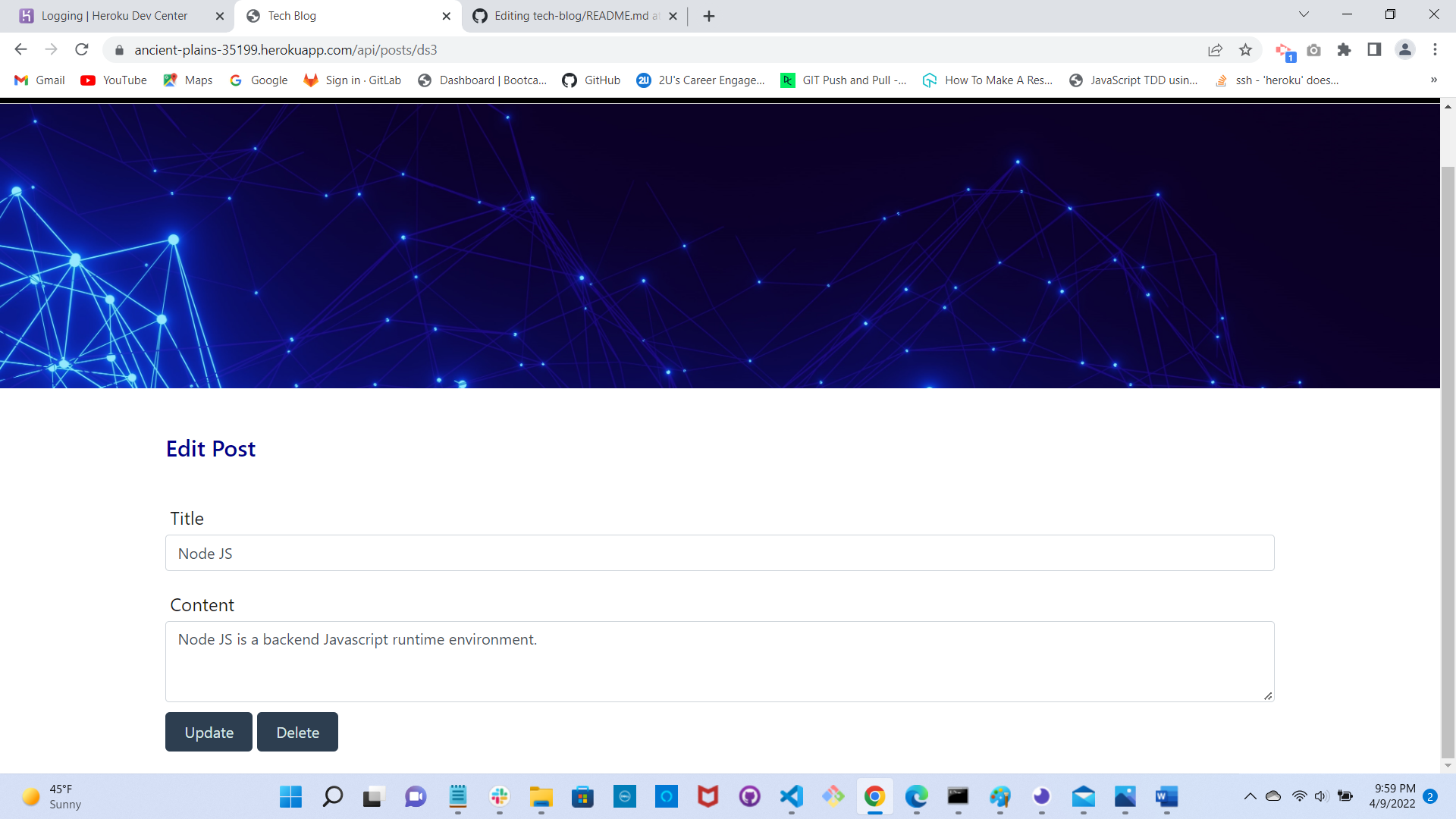Open File Explorer from the taskbar
Image resolution: width=1456 pixels, height=819 pixels.
click(541, 796)
